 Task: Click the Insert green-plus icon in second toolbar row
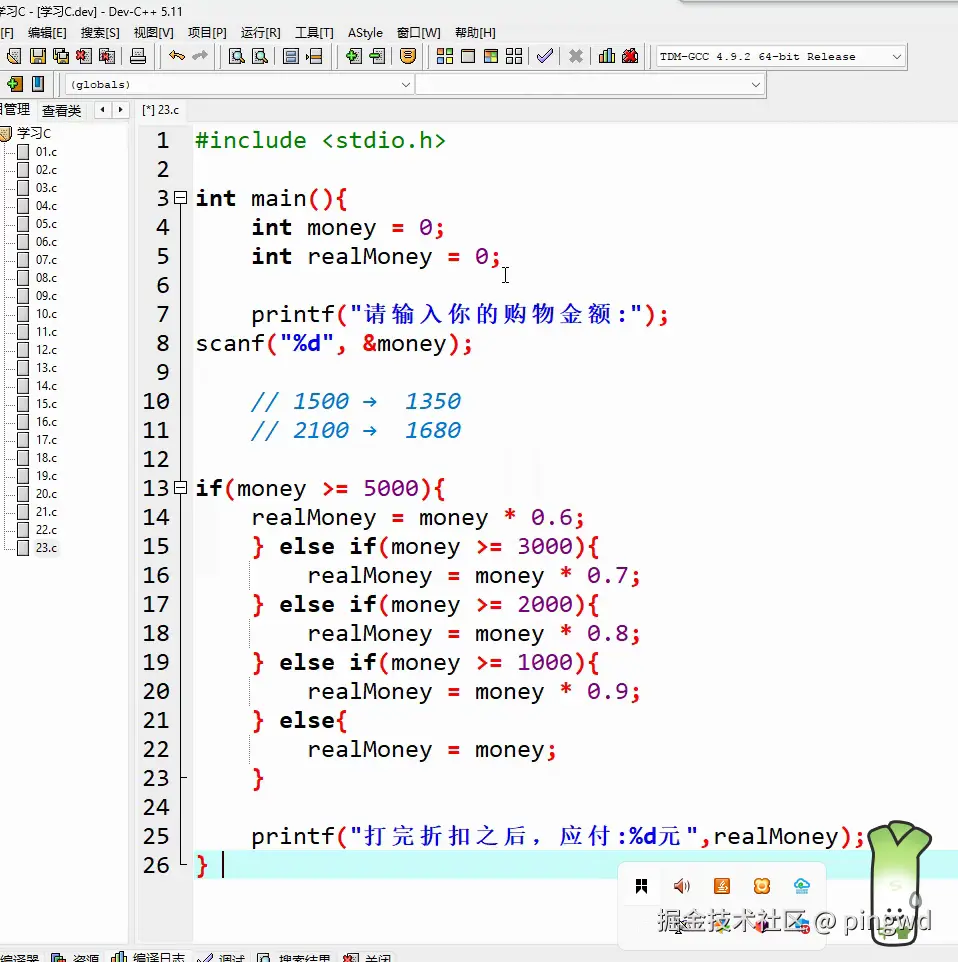(15, 84)
